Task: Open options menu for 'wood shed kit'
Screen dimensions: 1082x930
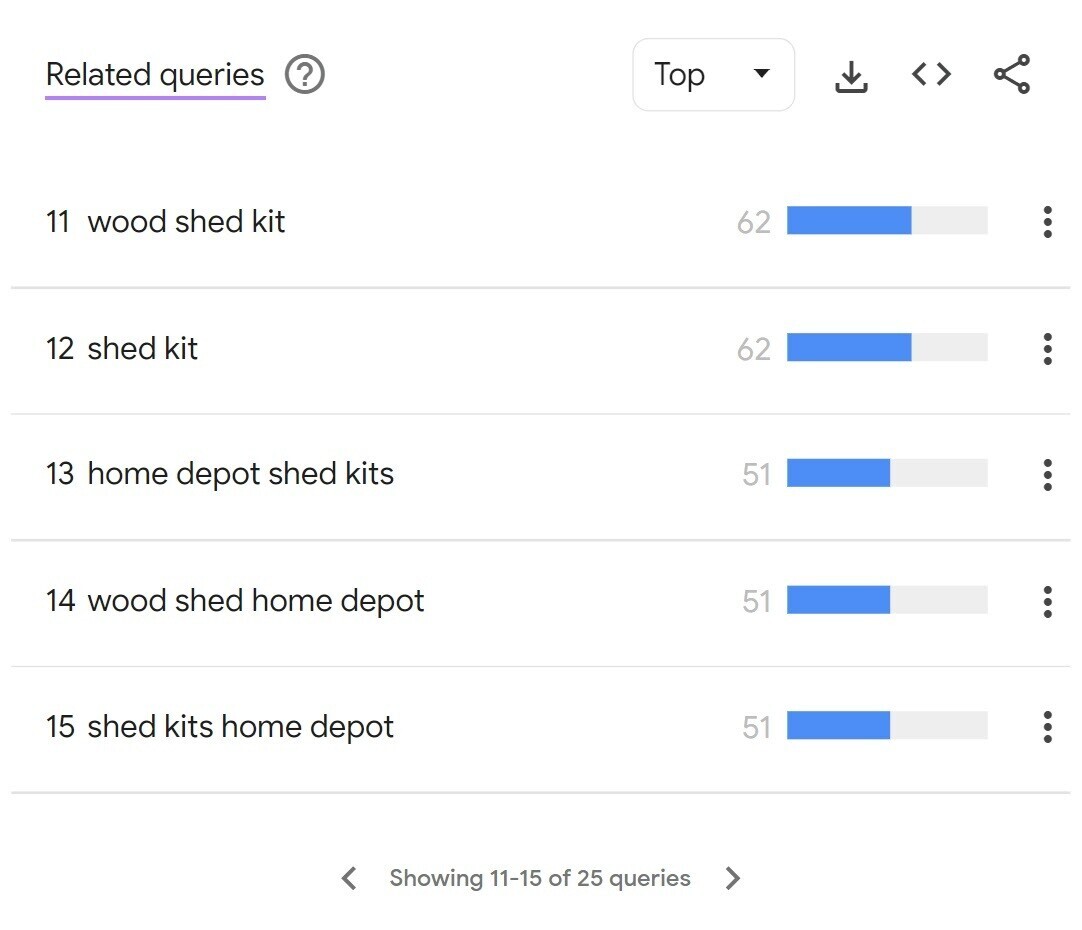Action: click(x=1047, y=221)
